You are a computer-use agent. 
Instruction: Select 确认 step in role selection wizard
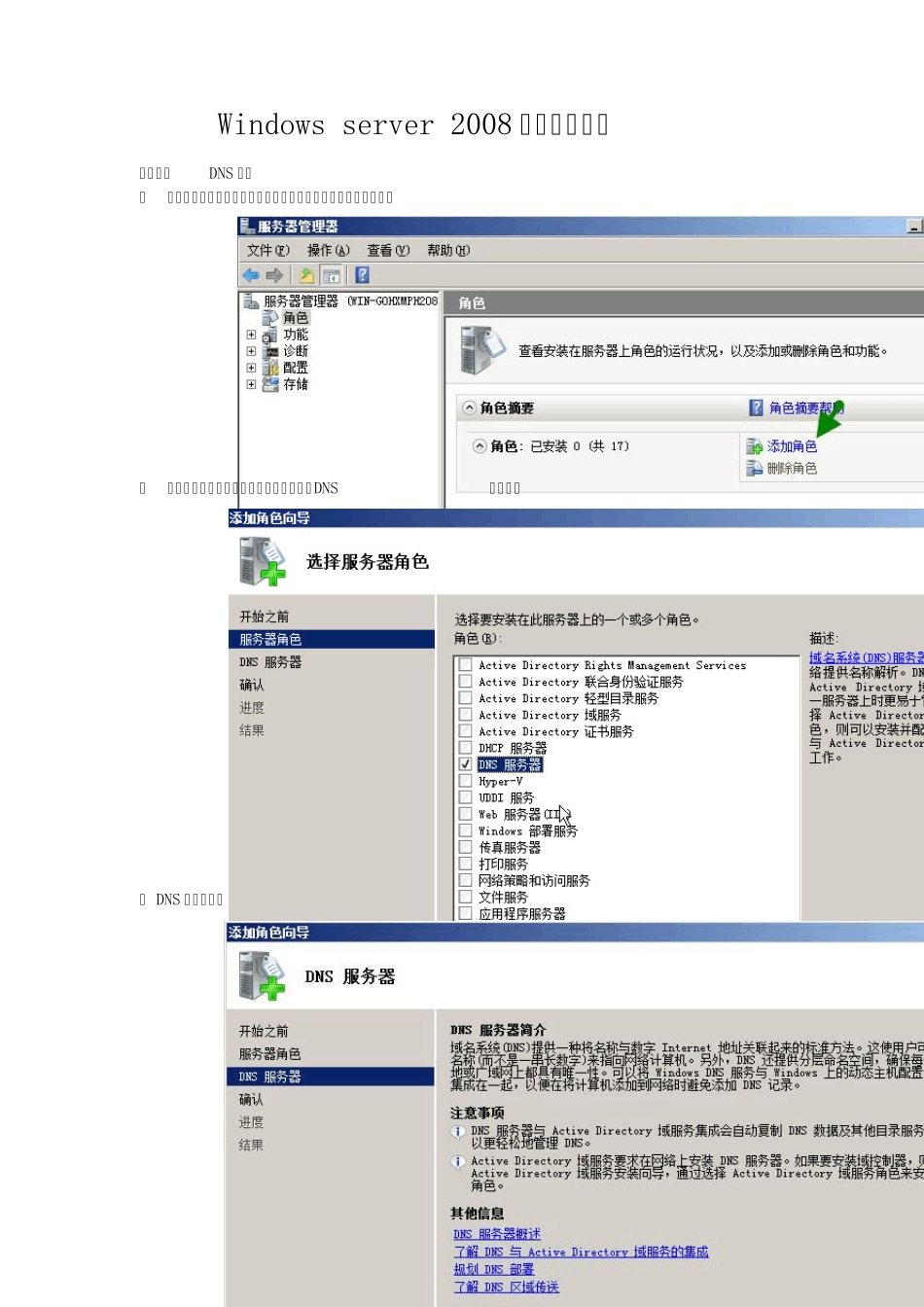coord(252,685)
